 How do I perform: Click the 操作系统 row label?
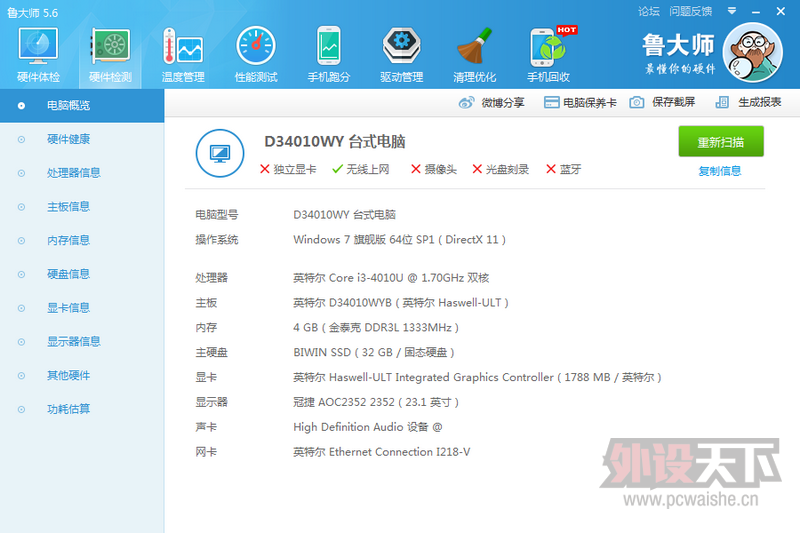[x=217, y=240]
